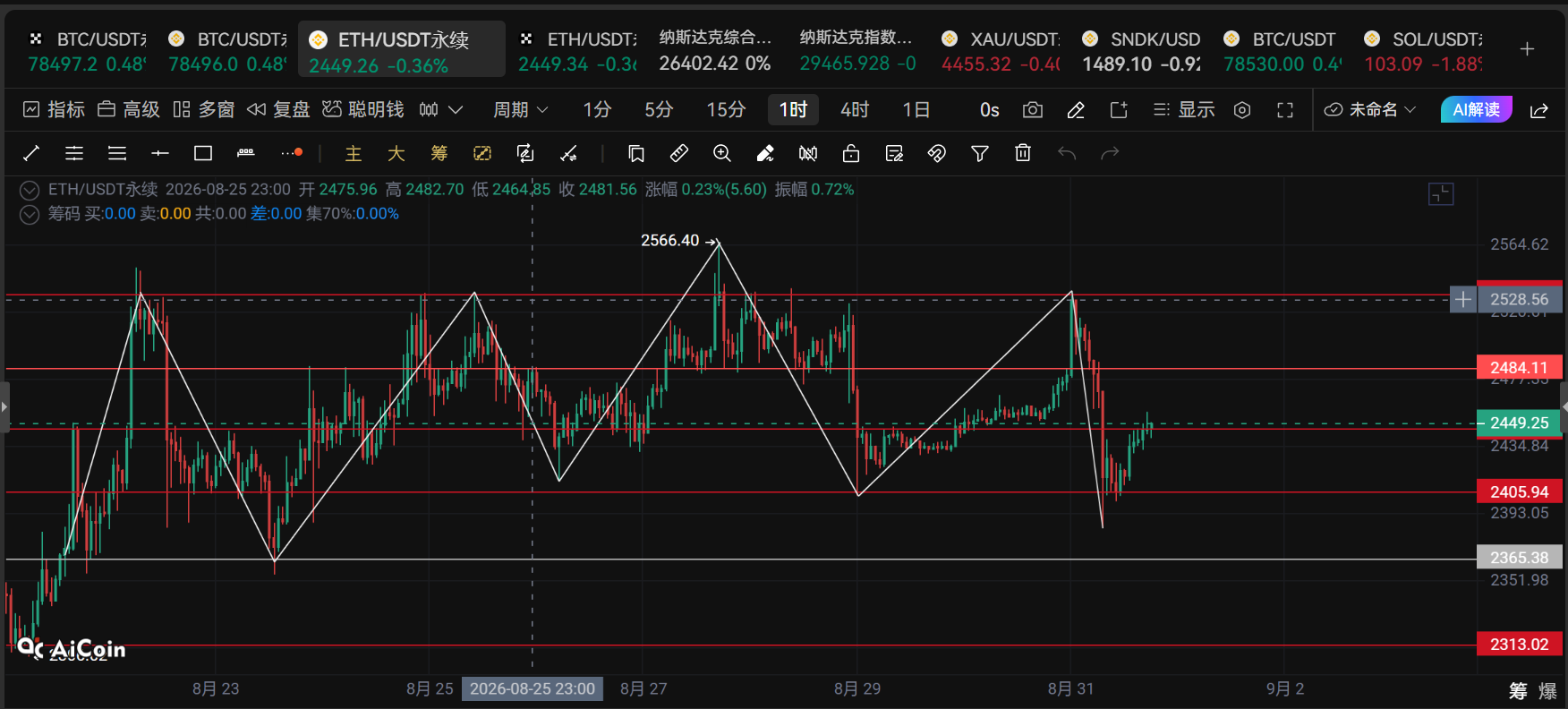Open the 未命名 layout dropdown
Viewport: 1568px width, 709px height.
1370,110
